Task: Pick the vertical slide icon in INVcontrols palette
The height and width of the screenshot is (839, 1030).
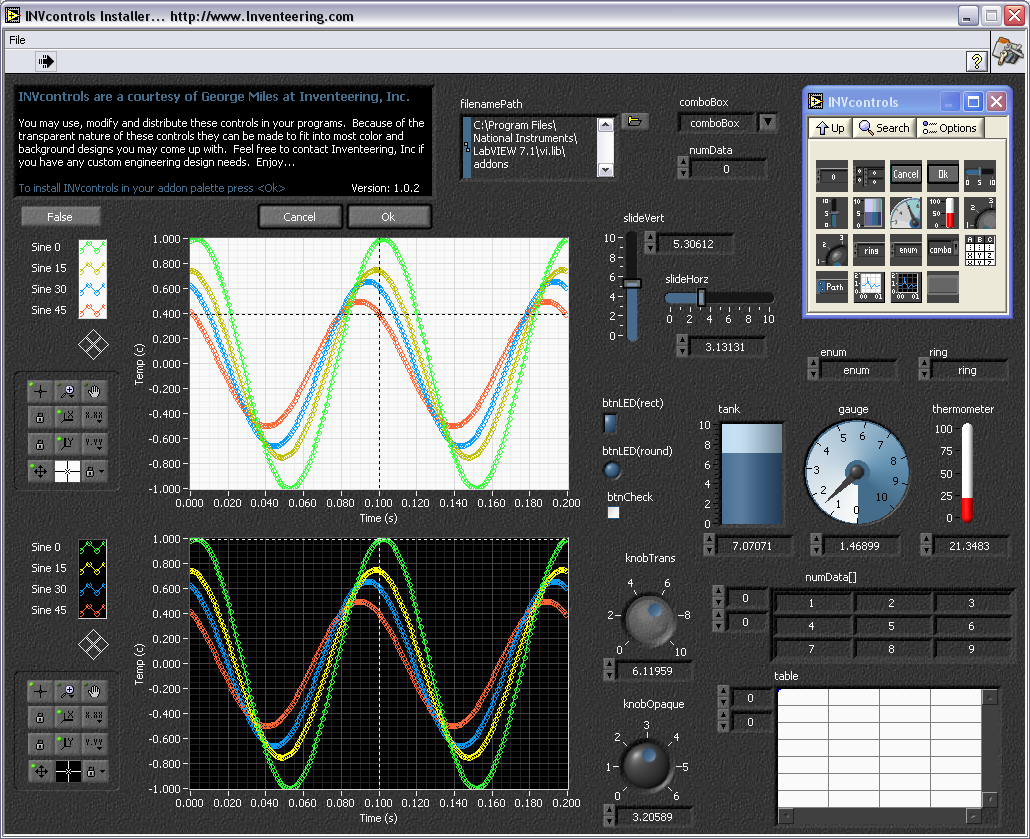Action: point(832,213)
